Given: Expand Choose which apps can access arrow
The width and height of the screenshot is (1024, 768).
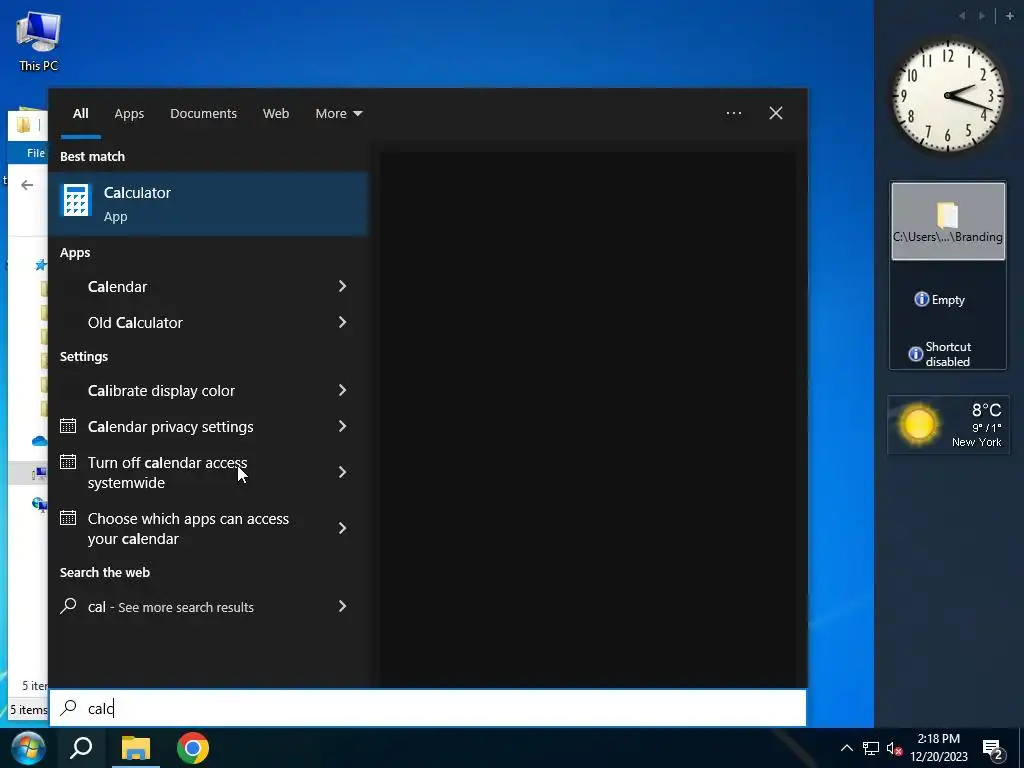Looking at the screenshot, I should pyautogui.click(x=342, y=528).
